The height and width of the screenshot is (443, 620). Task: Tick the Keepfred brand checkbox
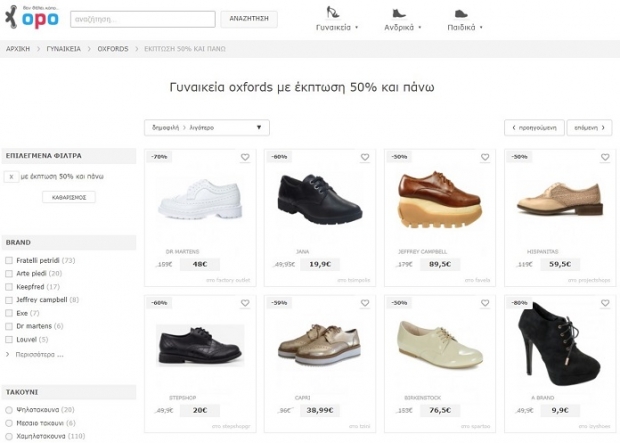coord(9,287)
